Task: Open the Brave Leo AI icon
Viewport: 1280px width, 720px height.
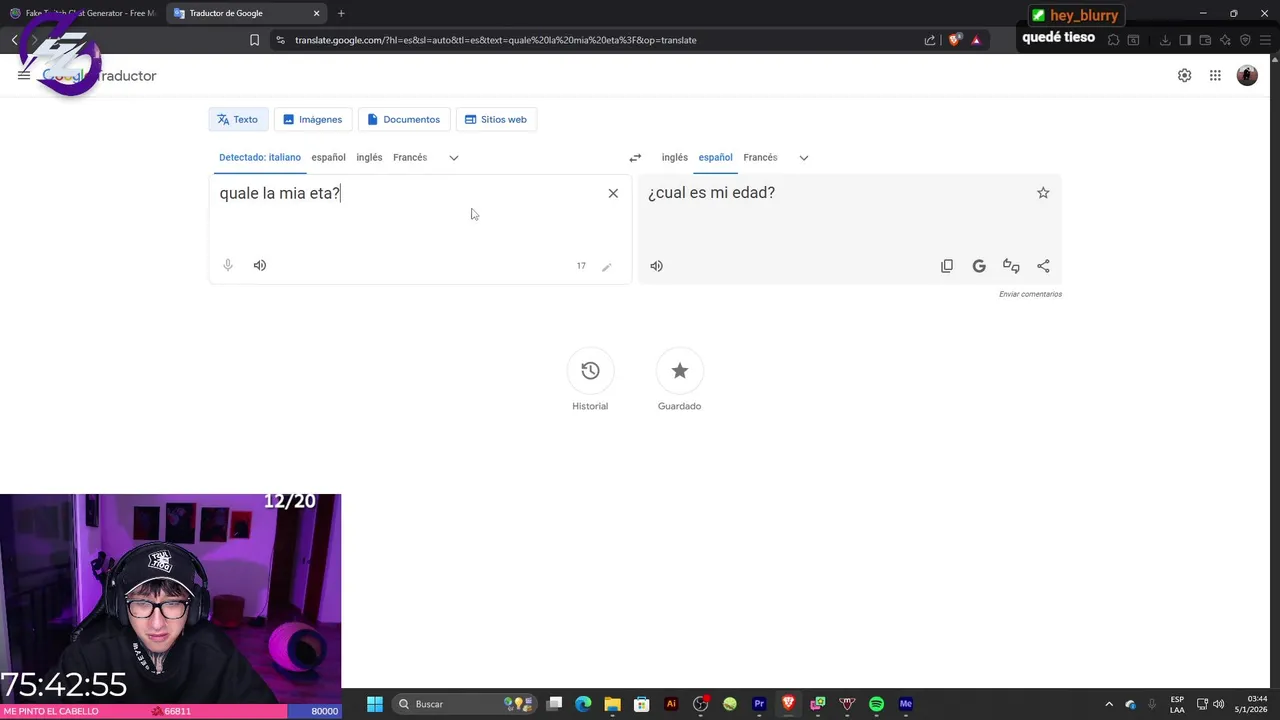Action: pyautogui.click(x=1225, y=40)
